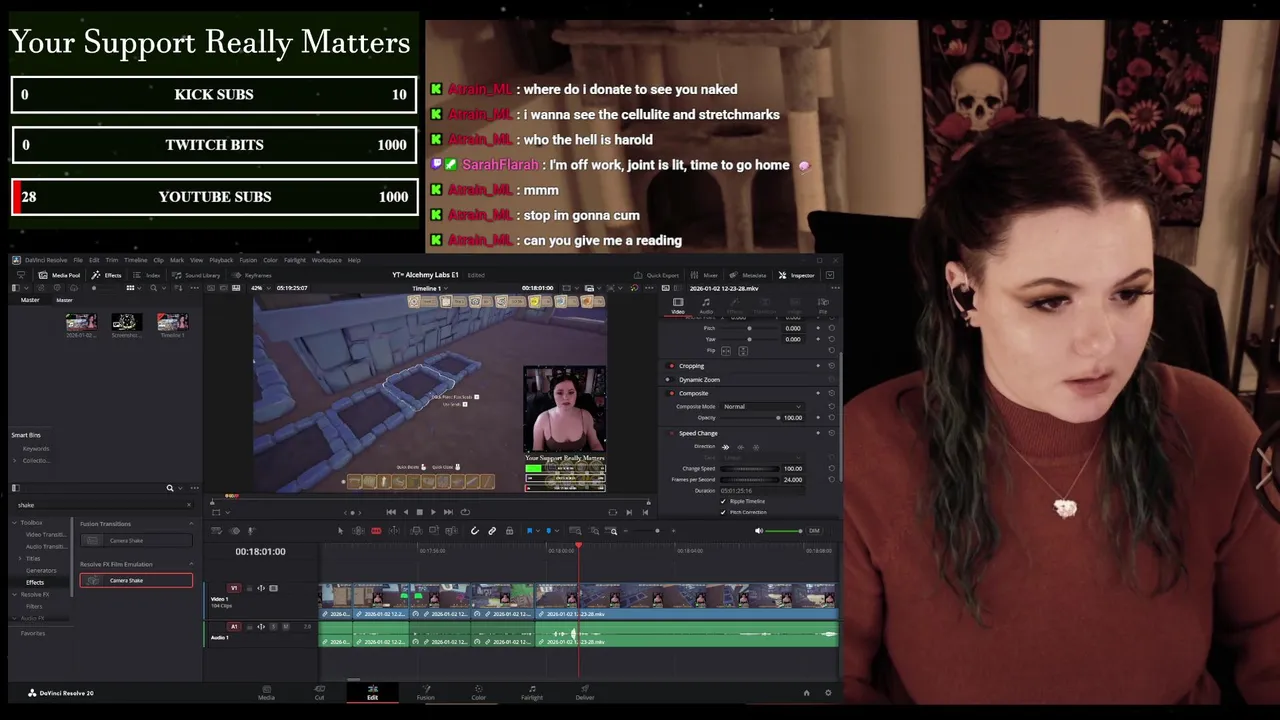Choose the selection arrow tool

(x=340, y=531)
